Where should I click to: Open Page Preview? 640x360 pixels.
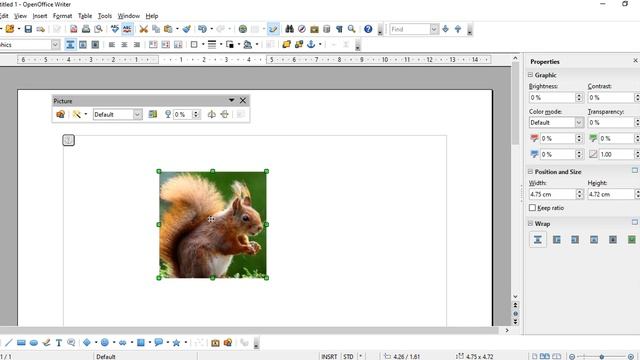(98, 29)
